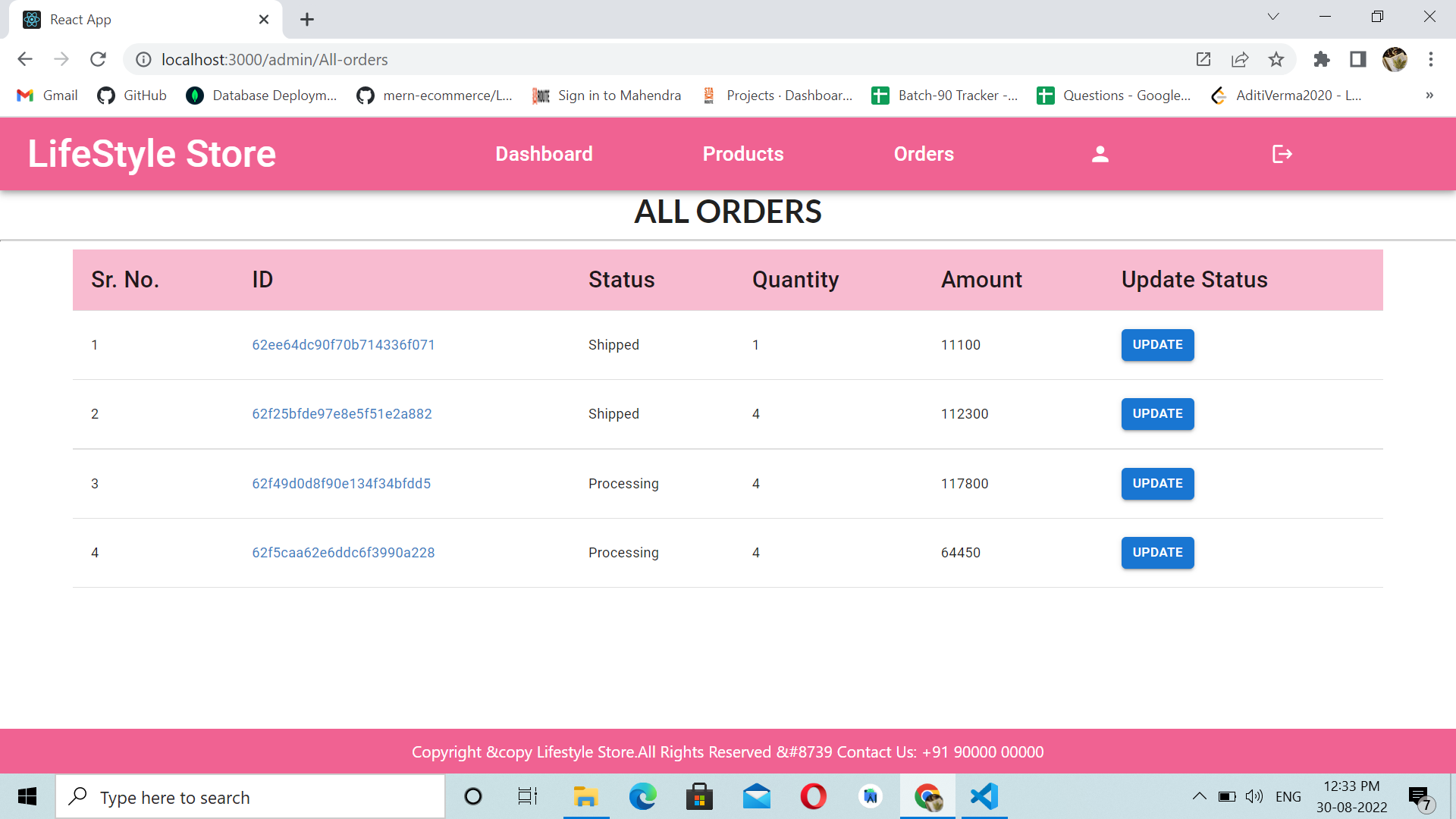Reload the page with the refresh icon

98,59
